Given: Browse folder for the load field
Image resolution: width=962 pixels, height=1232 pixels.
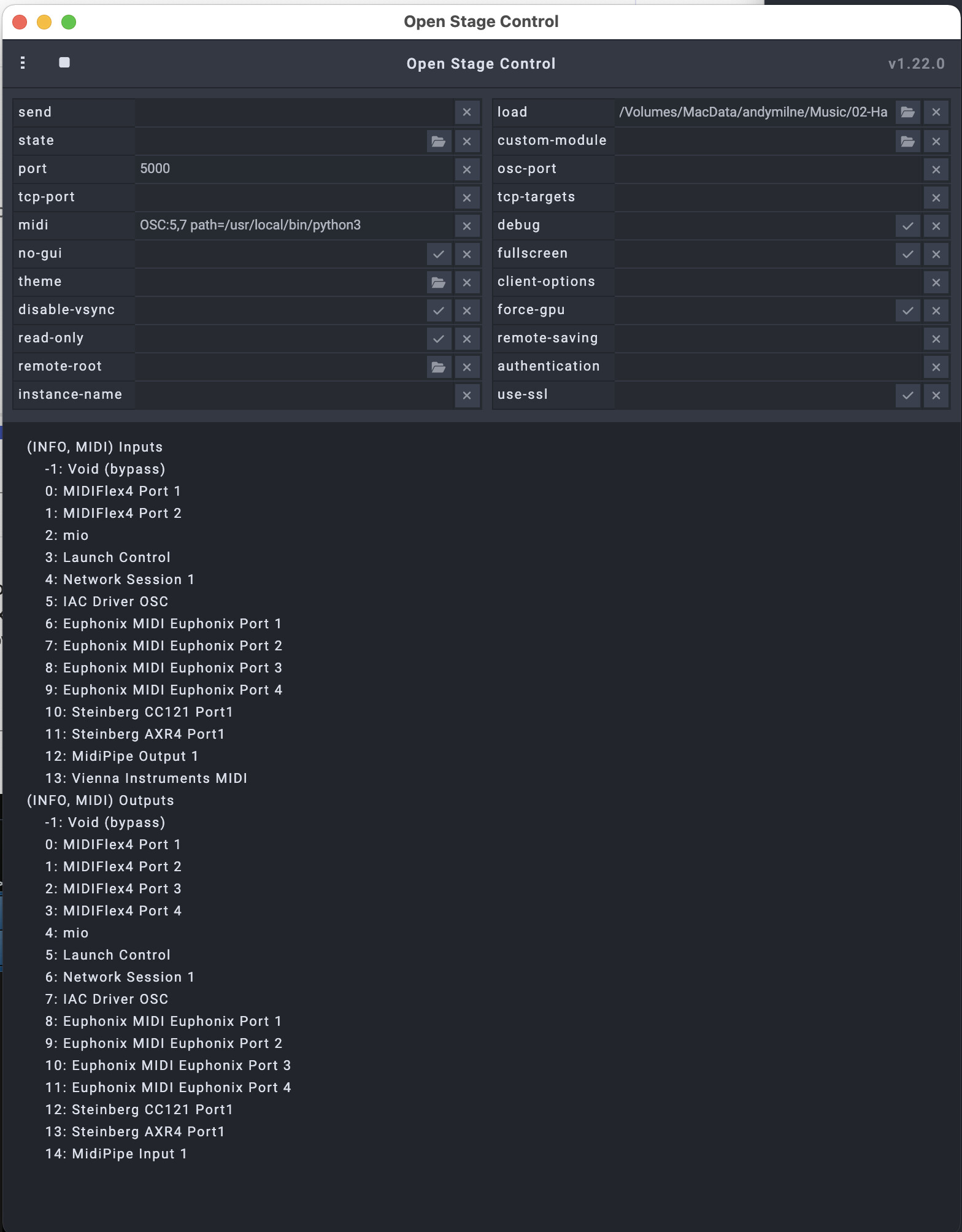Looking at the screenshot, I should point(907,112).
